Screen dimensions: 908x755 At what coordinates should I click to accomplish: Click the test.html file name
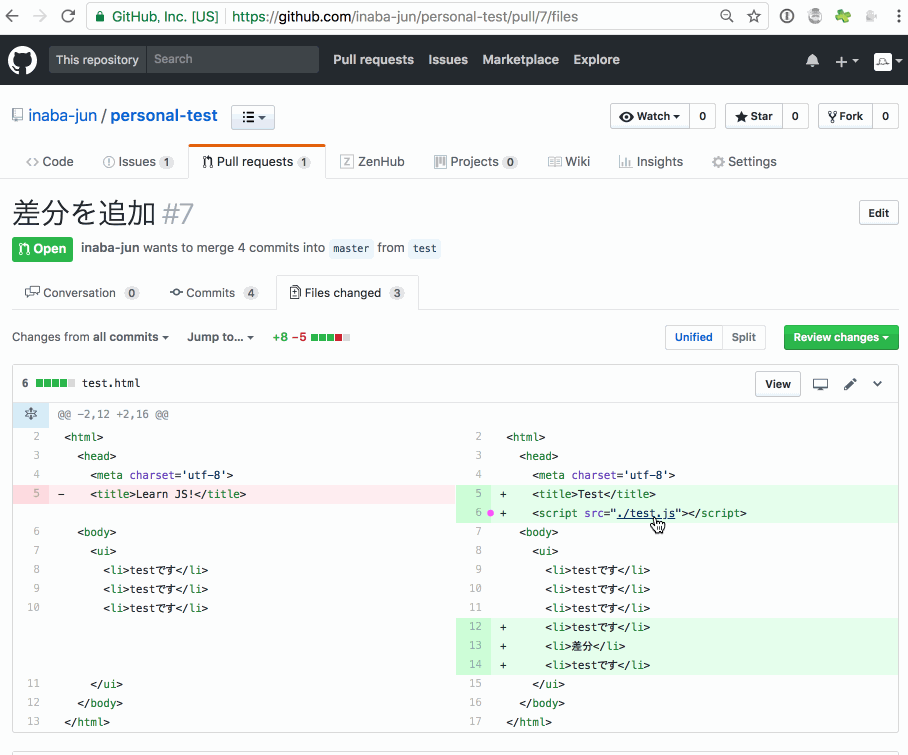click(x=111, y=383)
